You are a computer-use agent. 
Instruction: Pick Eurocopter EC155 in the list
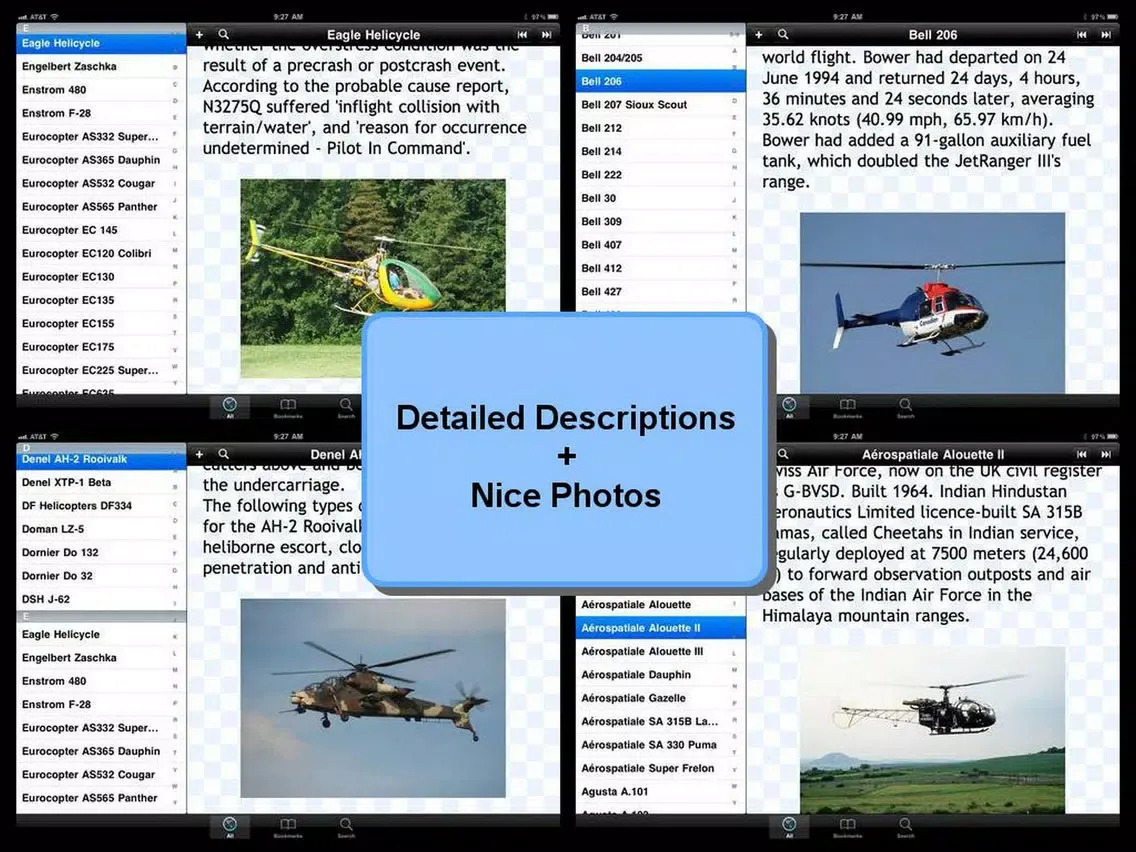[101, 323]
